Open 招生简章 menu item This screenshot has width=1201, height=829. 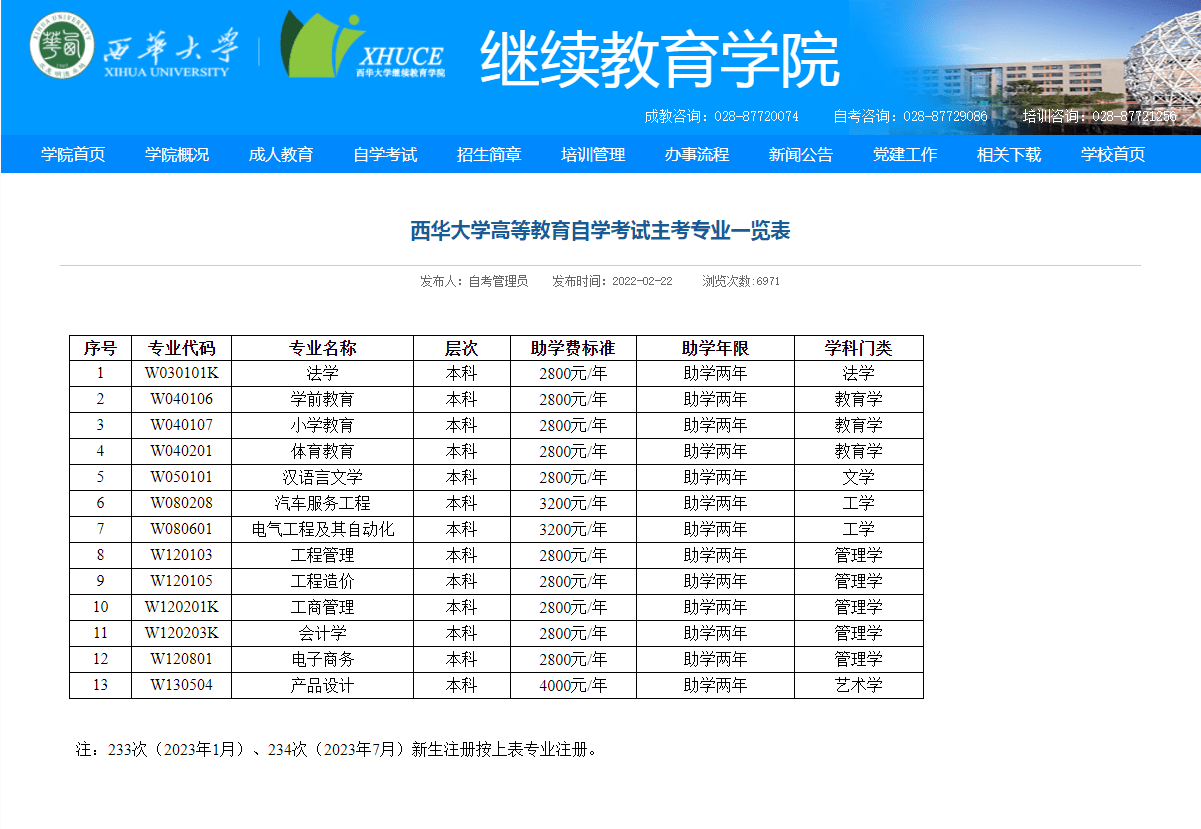point(489,154)
